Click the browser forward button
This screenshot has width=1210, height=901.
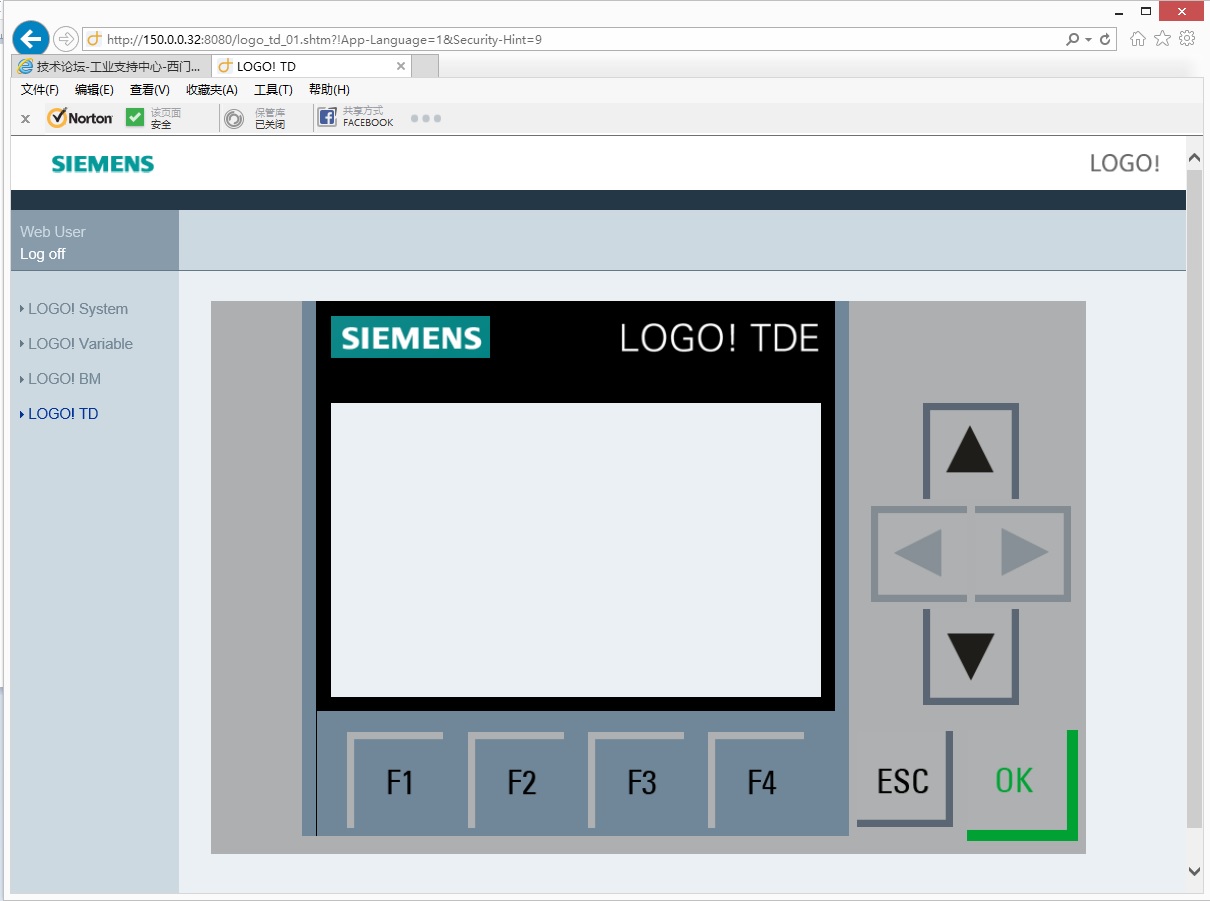click(x=65, y=39)
